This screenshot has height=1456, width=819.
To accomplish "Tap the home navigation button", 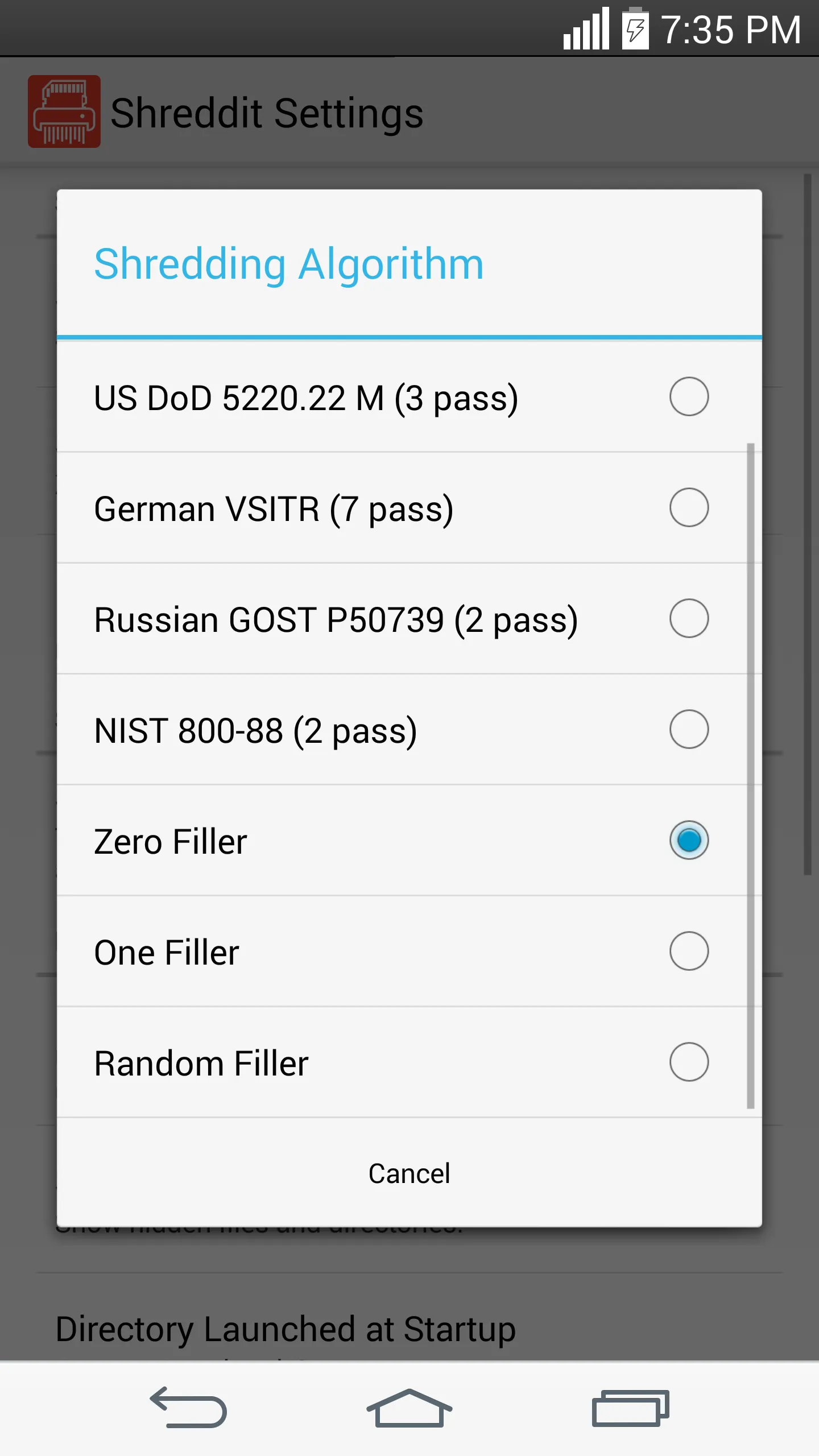I will (409, 1408).
